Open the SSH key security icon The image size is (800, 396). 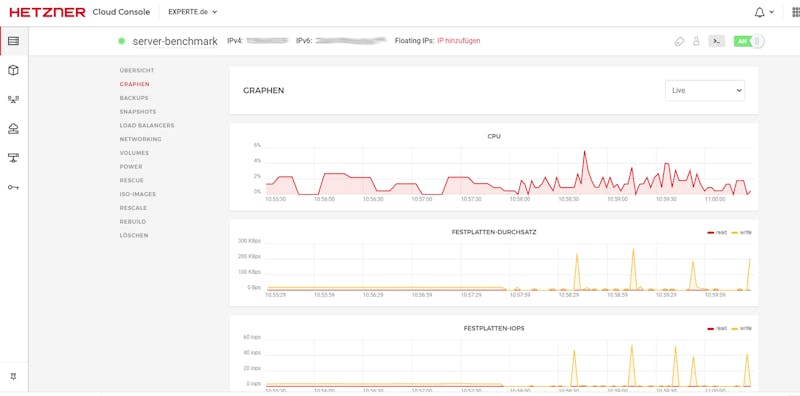(14, 187)
